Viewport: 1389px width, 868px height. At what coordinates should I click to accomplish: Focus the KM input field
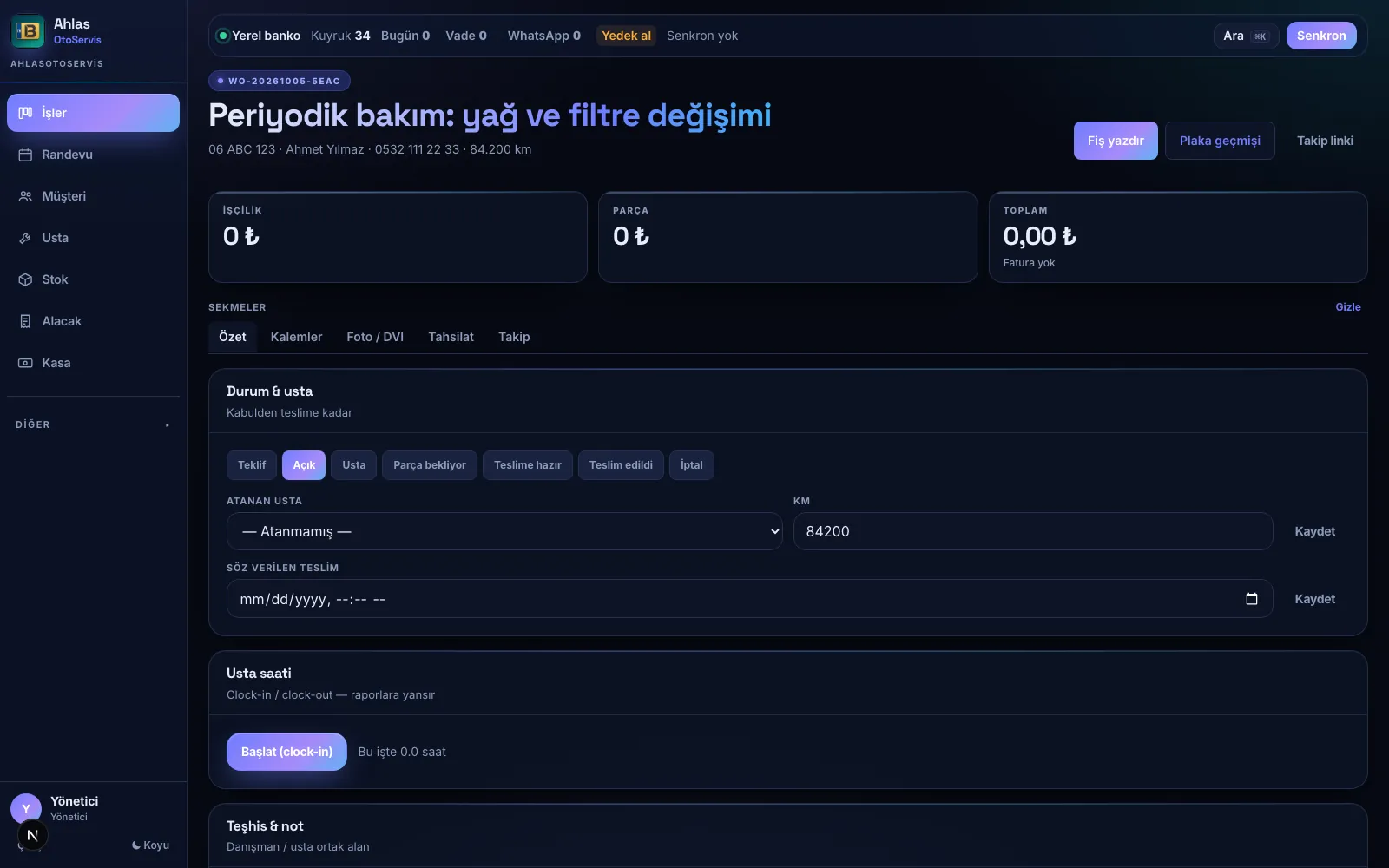[x=1033, y=531]
